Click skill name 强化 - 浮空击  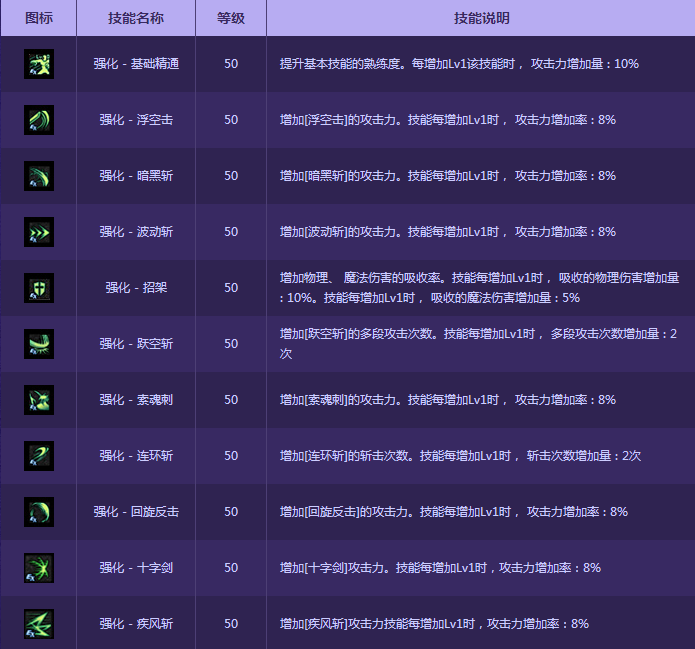(136, 120)
